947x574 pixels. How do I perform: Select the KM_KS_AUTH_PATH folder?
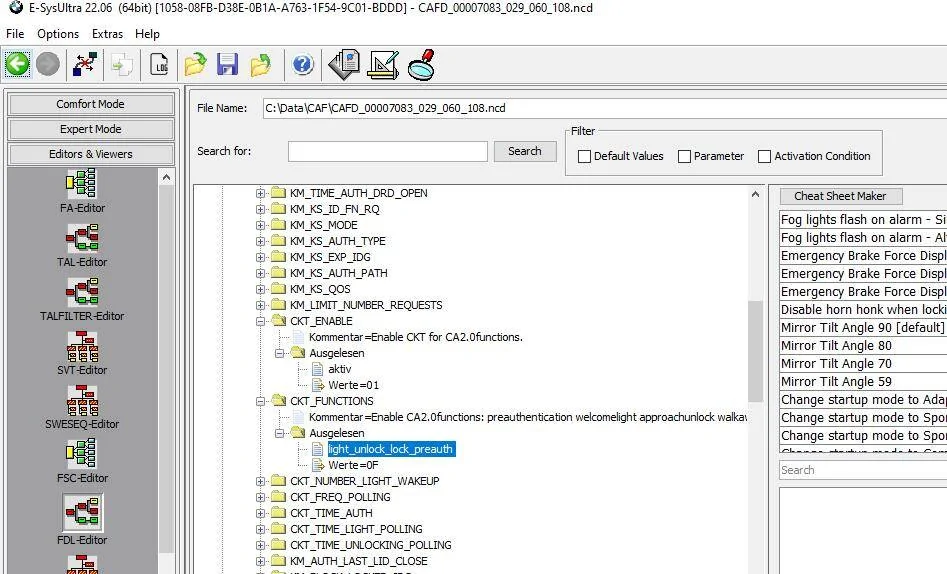pyautogui.click(x=339, y=273)
